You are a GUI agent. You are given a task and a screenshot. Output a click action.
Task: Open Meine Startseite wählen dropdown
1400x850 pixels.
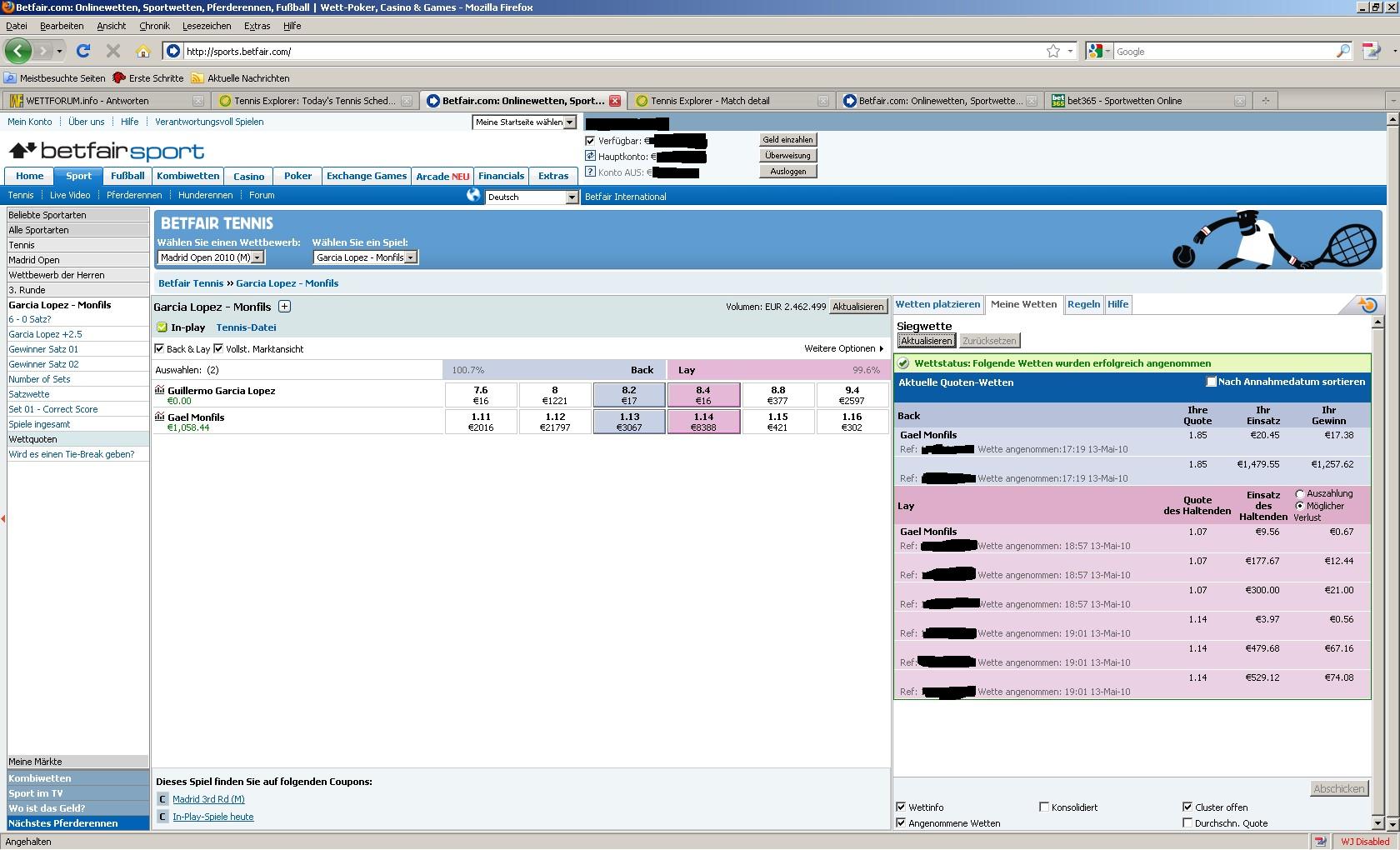(524, 122)
